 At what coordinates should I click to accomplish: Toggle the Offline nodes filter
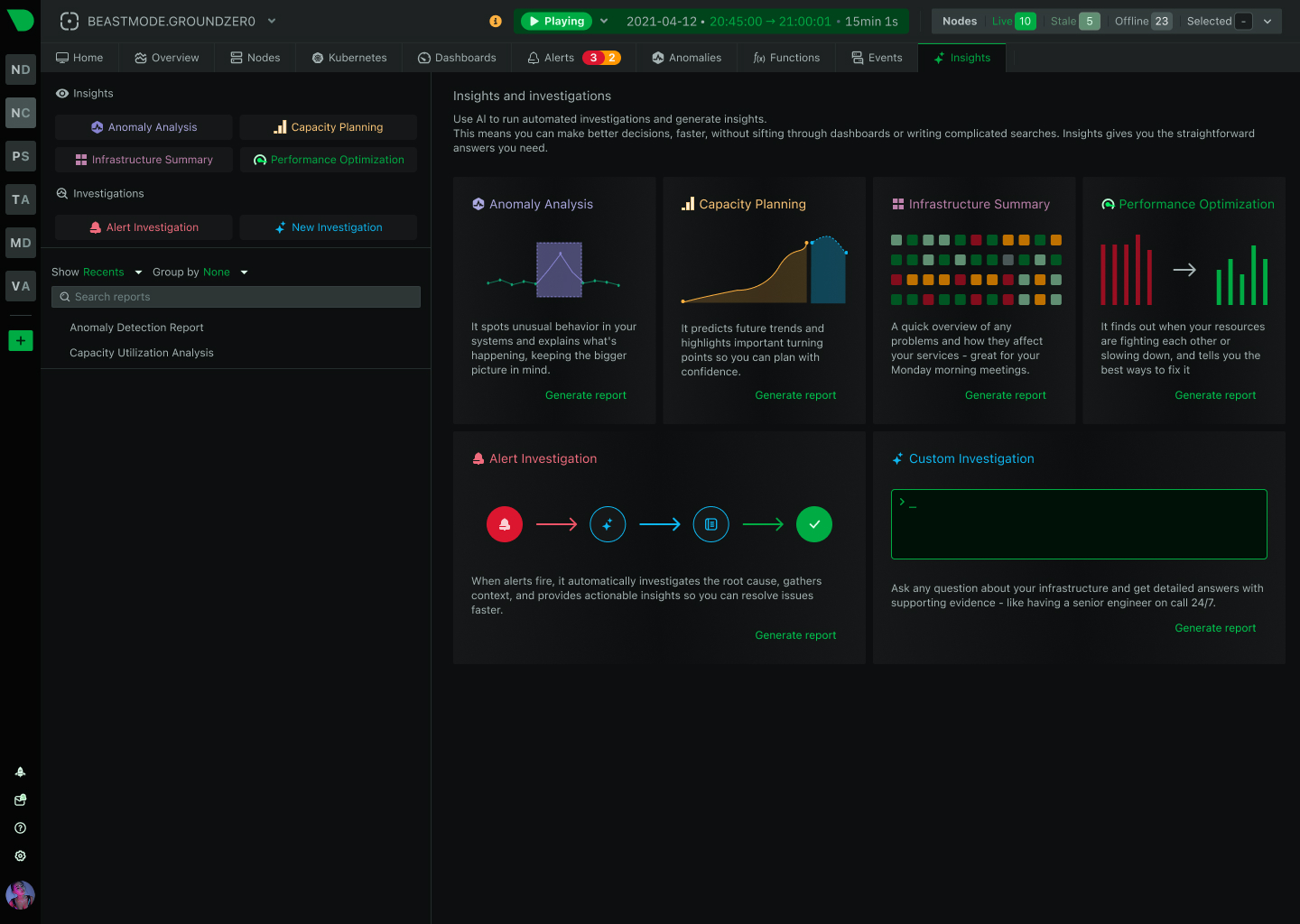tap(1142, 21)
